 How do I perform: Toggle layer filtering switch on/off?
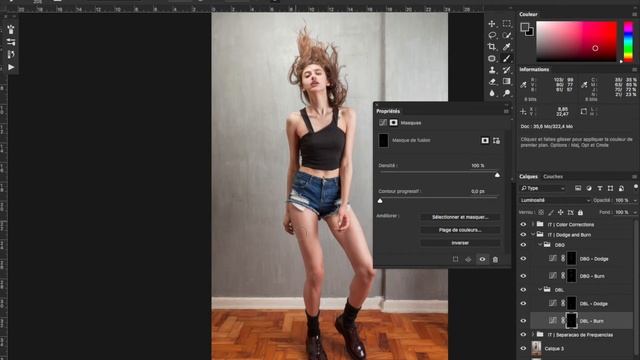(x=636, y=187)
